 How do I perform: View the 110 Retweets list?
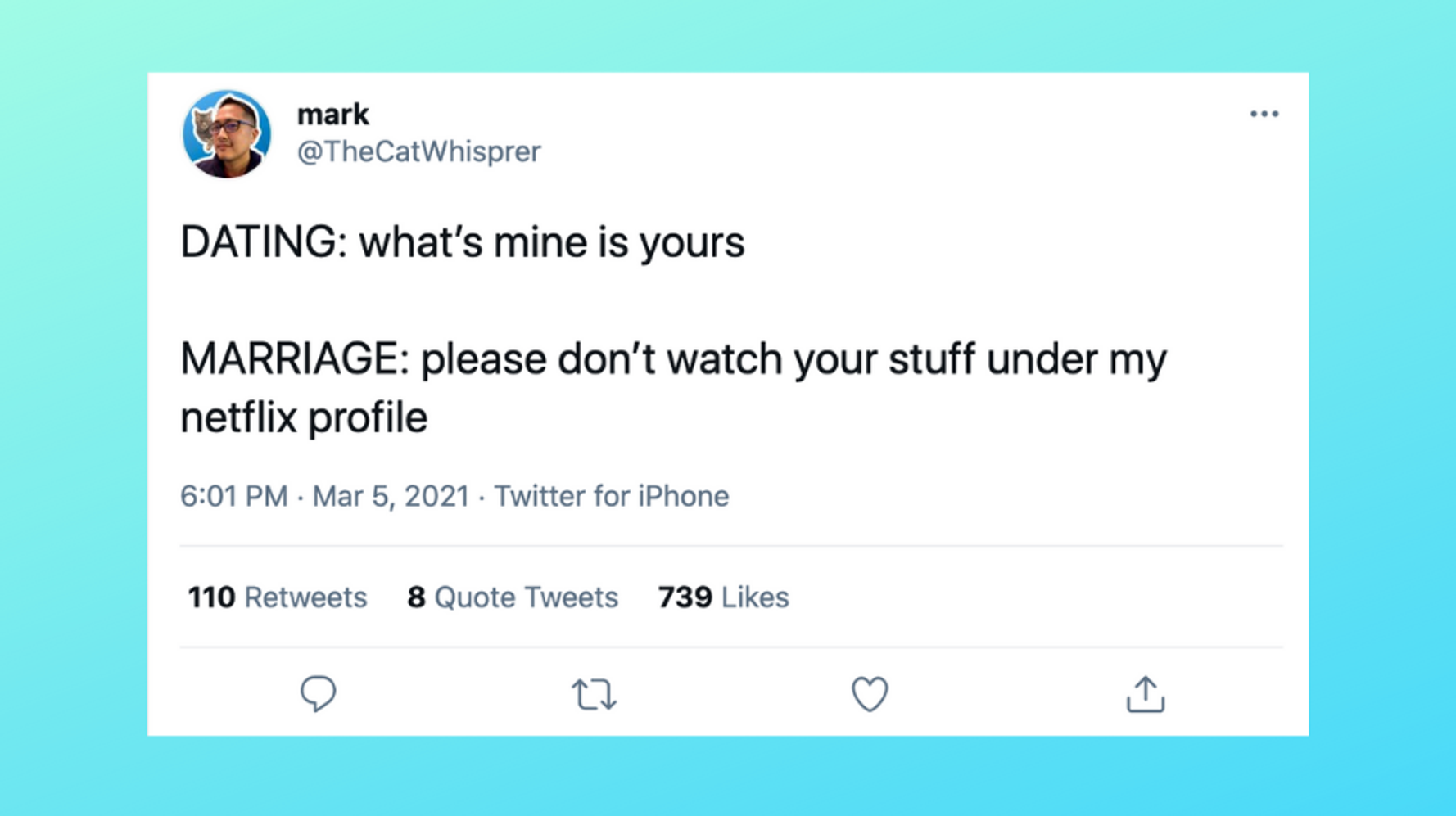pyautogui.click(x=277, y=597)
